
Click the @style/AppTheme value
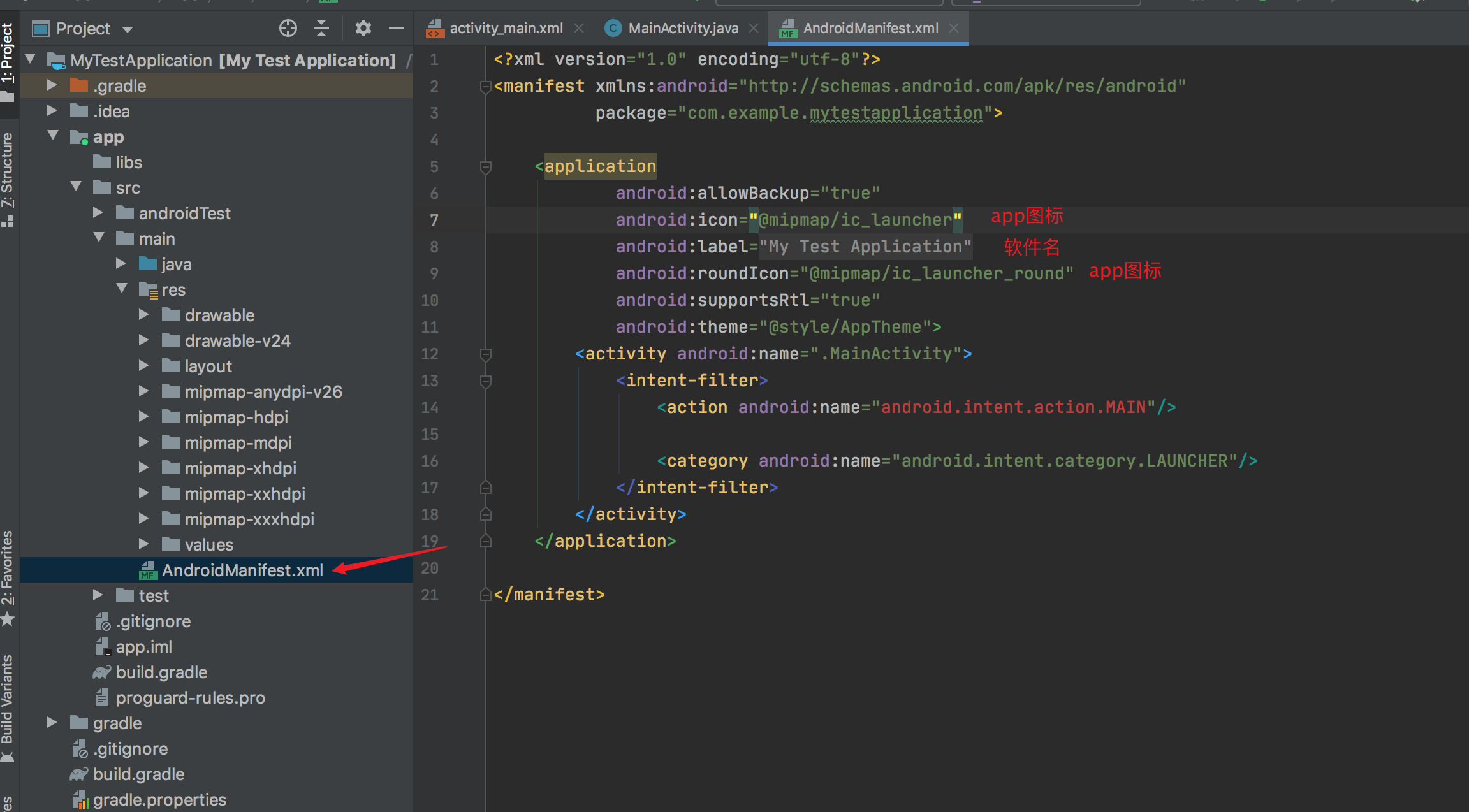[845, 327]
